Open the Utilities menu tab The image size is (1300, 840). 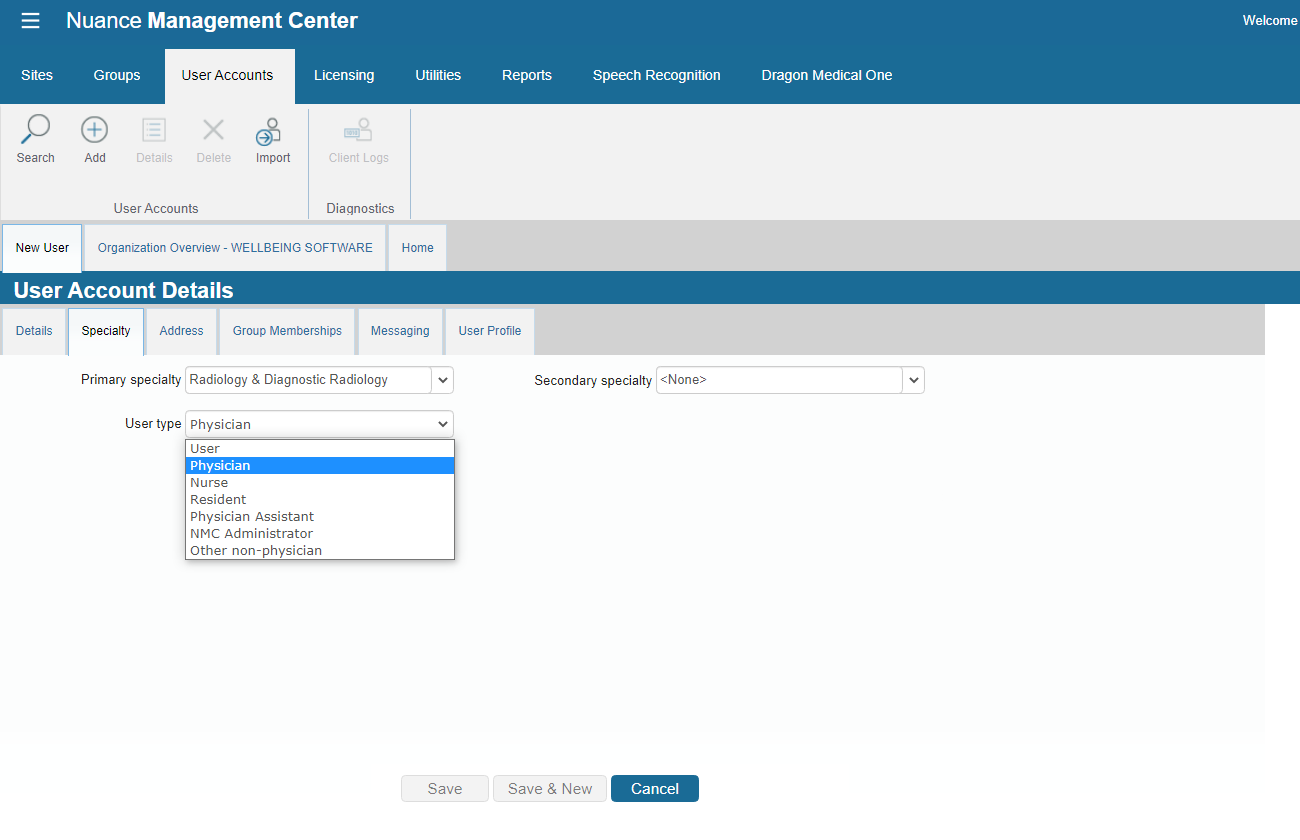pyautogui.click(x=438, y=76)
